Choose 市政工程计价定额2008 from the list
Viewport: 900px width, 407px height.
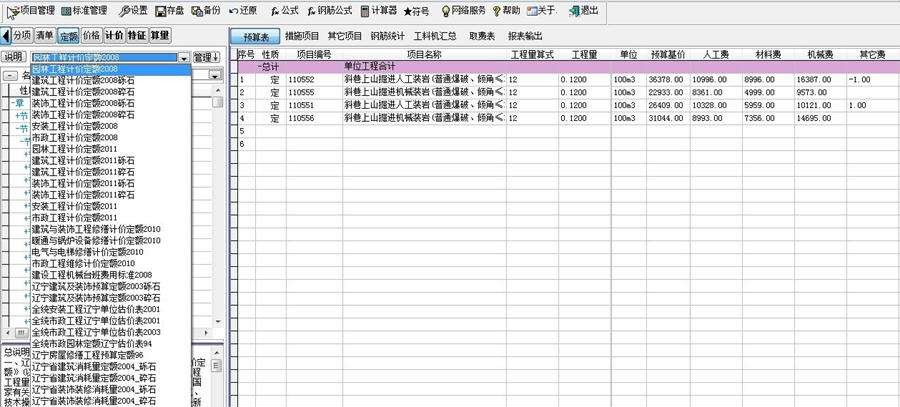pos(75,138)
